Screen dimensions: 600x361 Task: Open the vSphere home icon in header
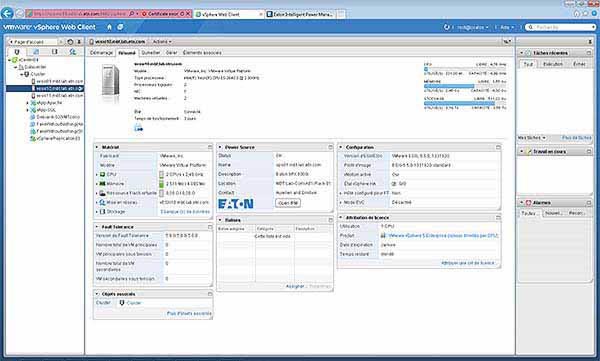coord(109,27)
